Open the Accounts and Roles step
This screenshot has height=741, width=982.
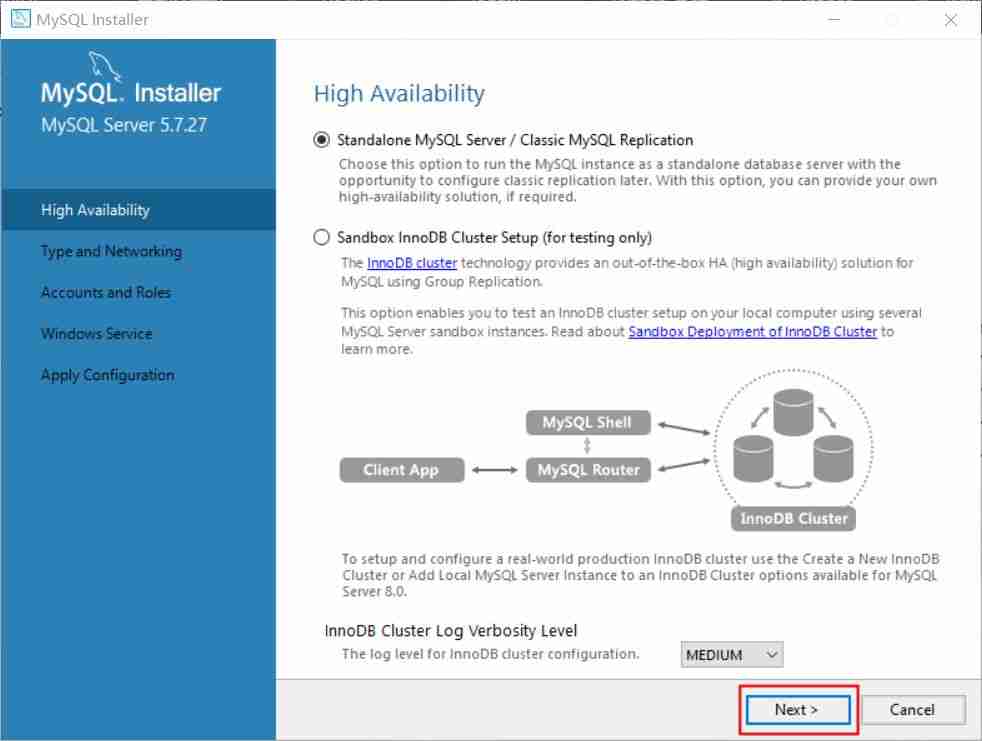tap(105, 292)
